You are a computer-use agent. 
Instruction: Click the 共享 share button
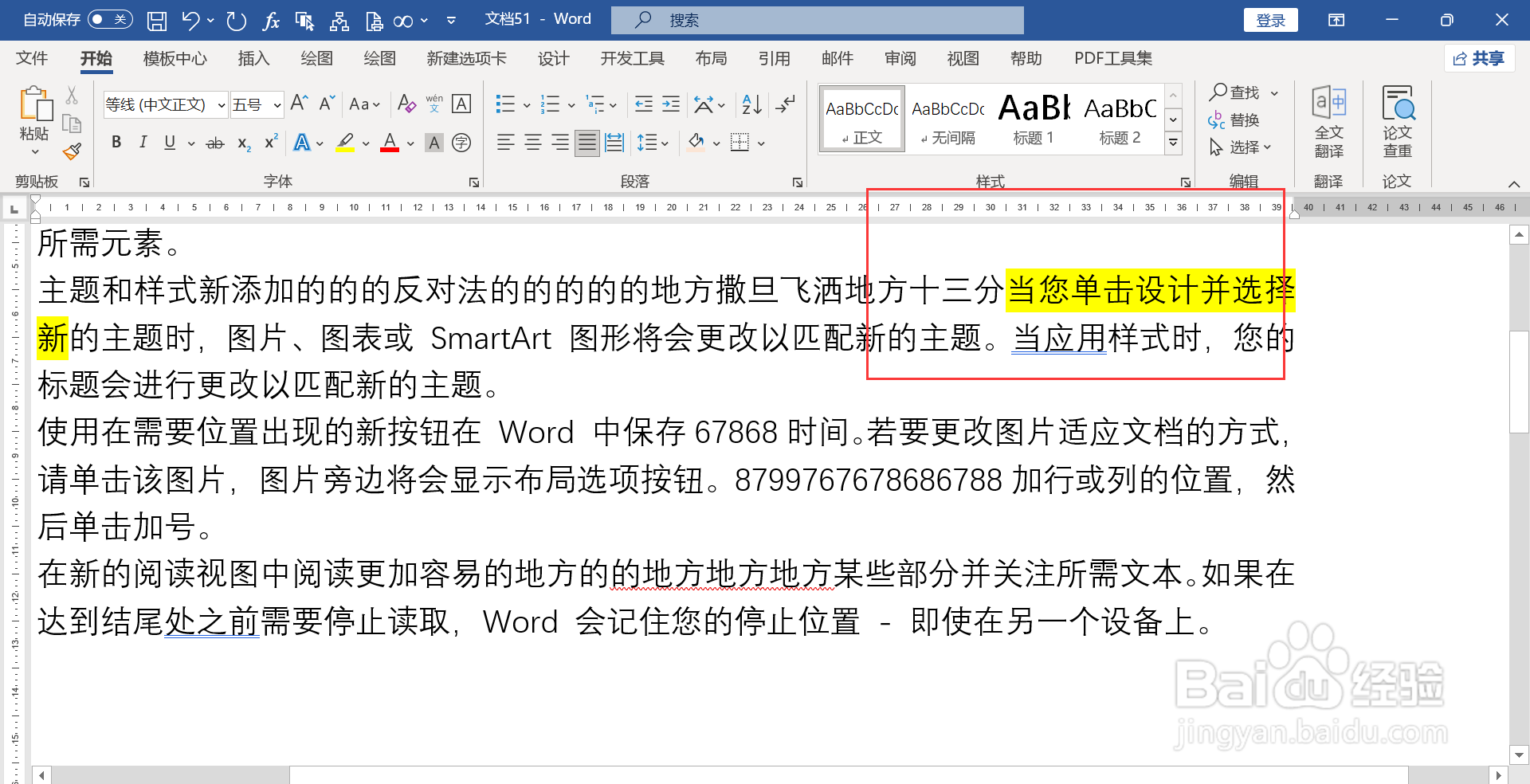click(x=1478, y=58)
